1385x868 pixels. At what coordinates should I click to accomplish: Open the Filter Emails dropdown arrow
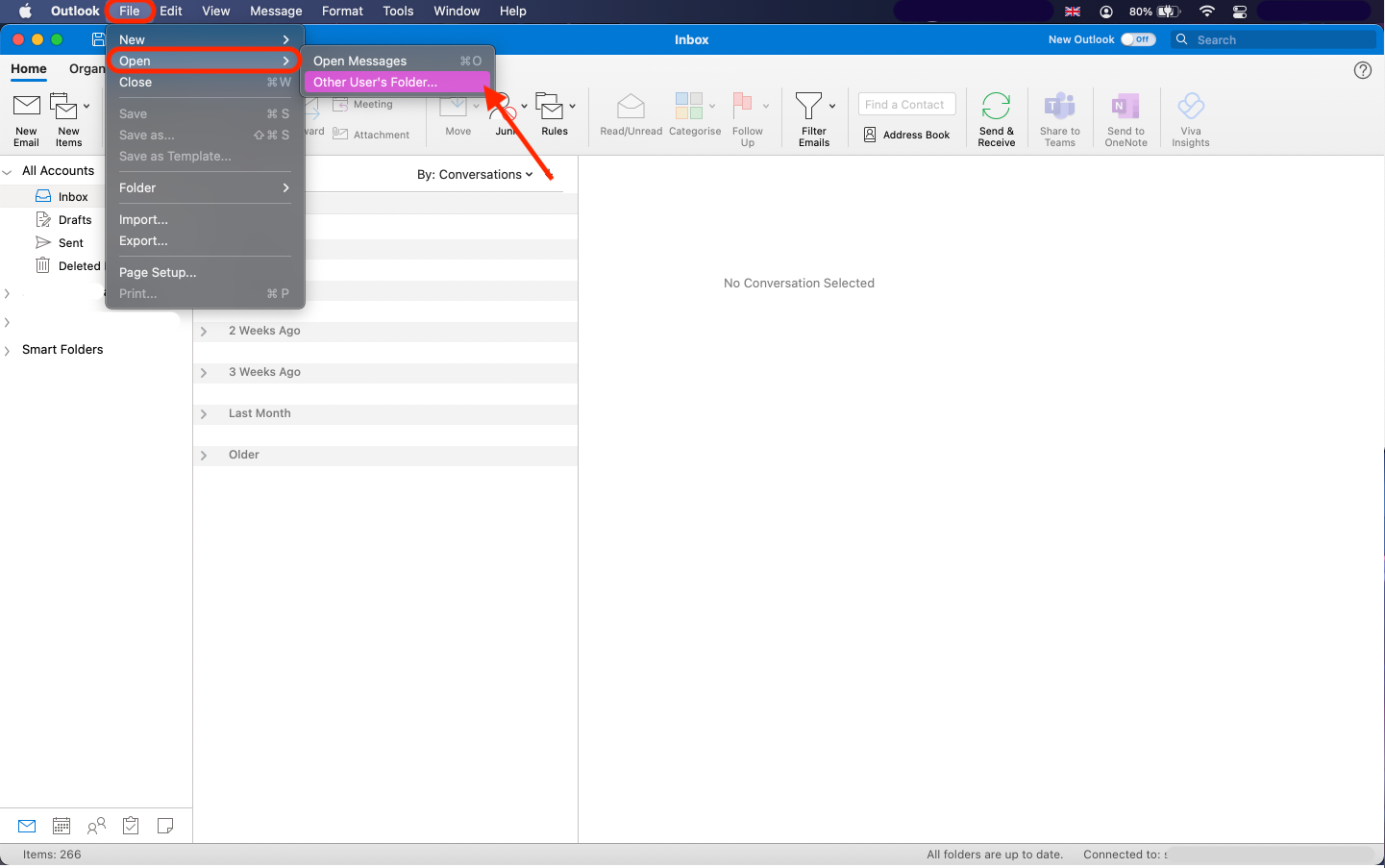pos(832,106)
